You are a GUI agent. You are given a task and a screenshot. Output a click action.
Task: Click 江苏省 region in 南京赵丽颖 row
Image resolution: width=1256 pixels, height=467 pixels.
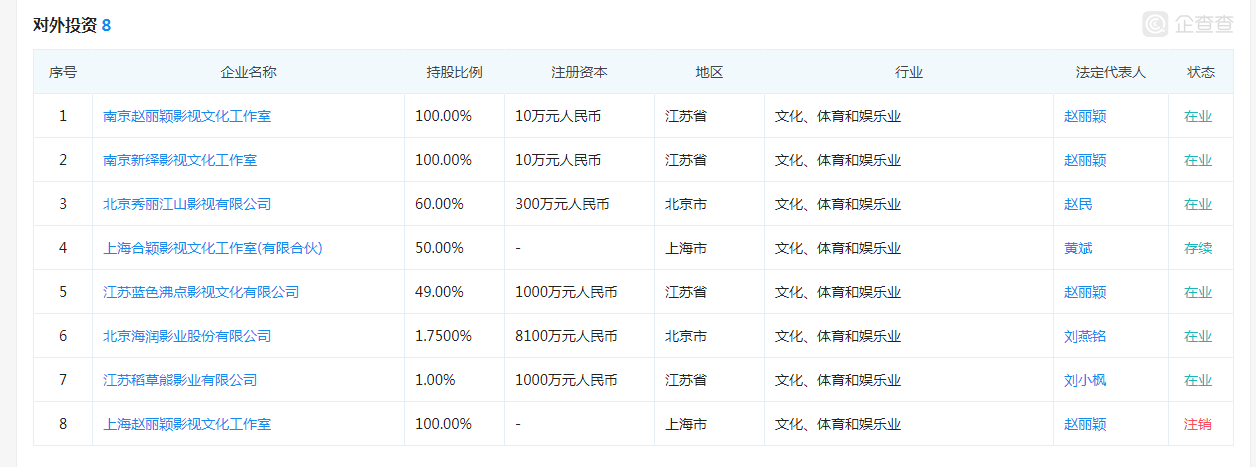coord(686,116)
